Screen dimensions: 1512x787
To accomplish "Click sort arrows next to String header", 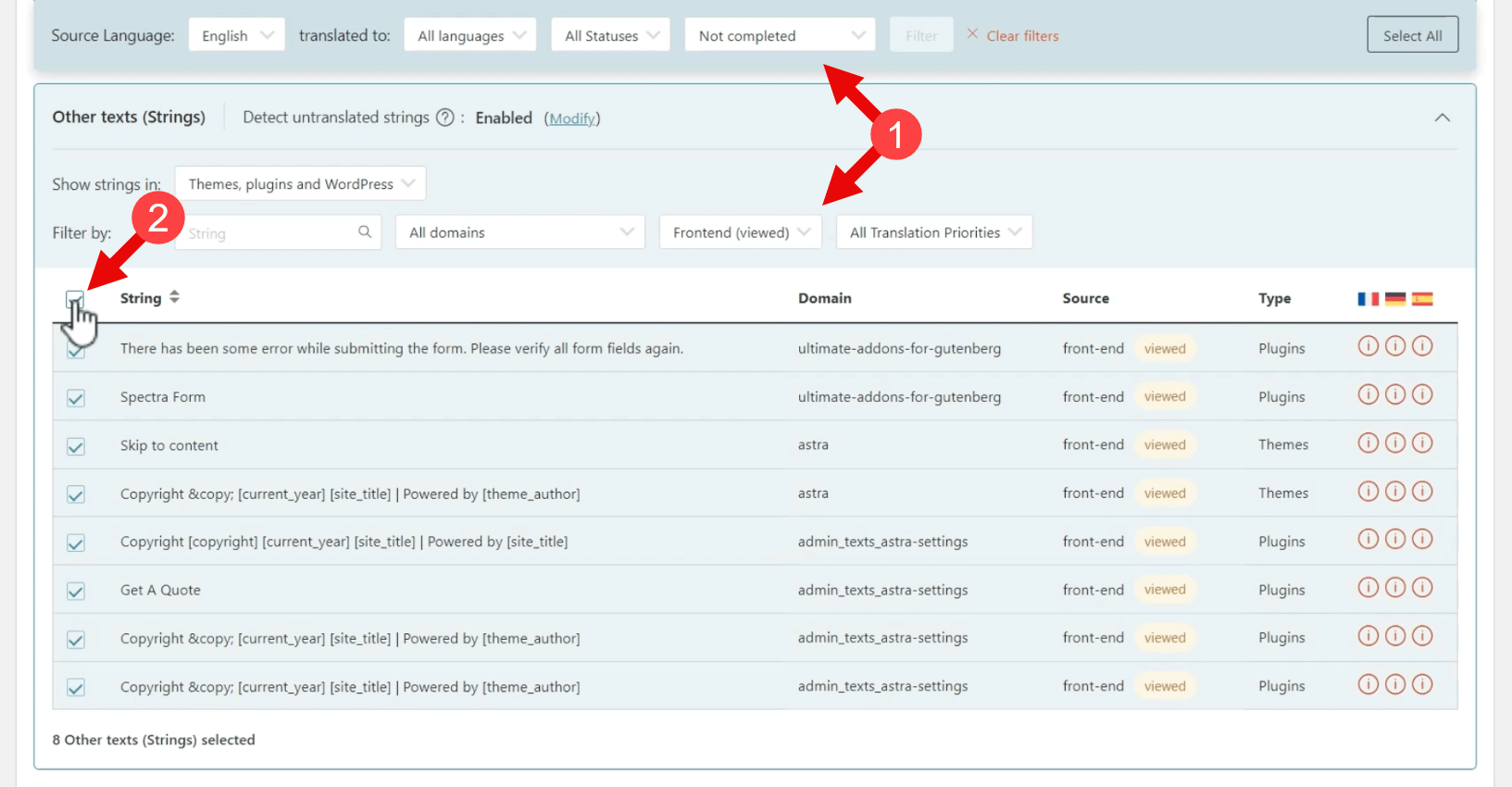I will coord(174,297).
